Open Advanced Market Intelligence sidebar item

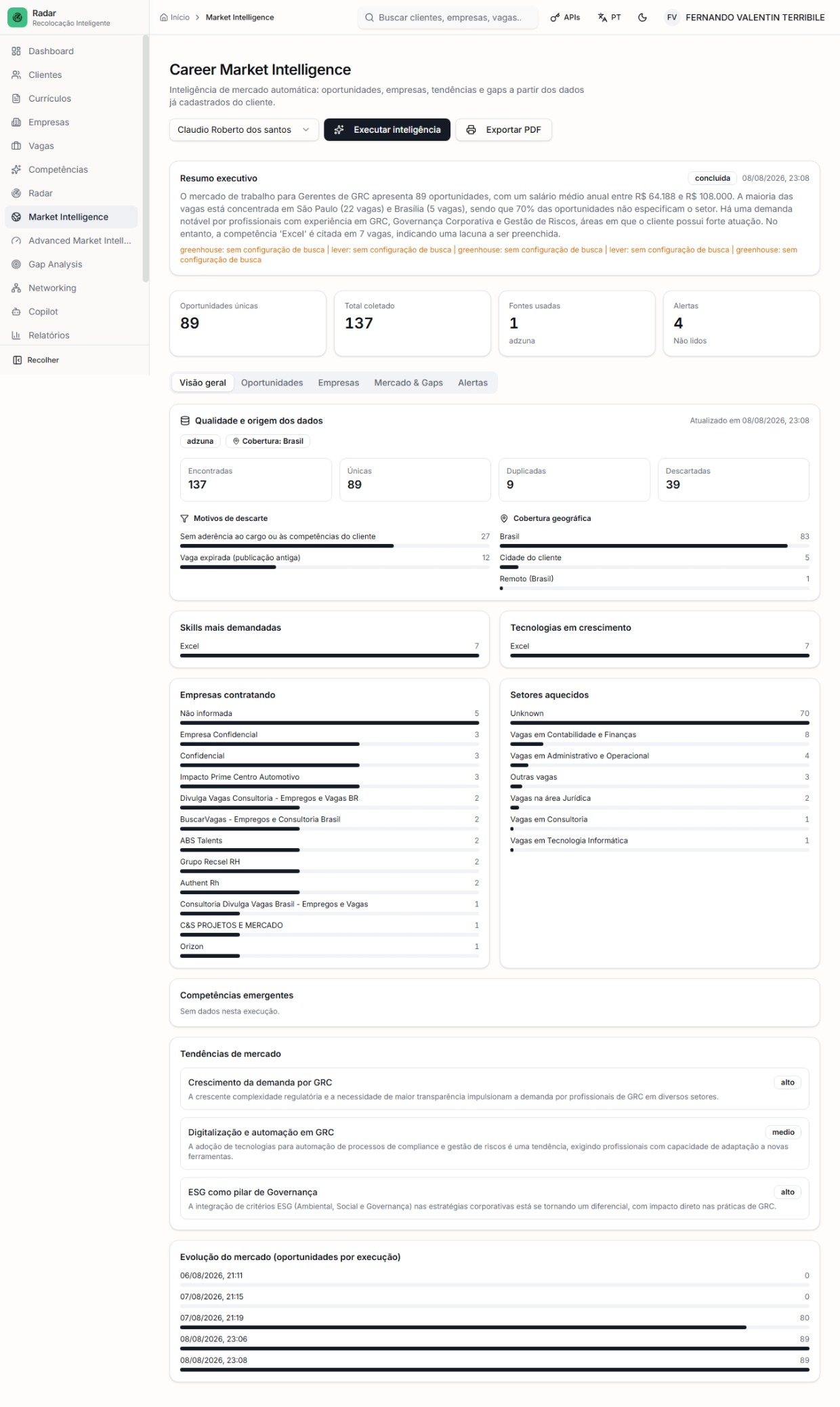click(x=71, y=240)
